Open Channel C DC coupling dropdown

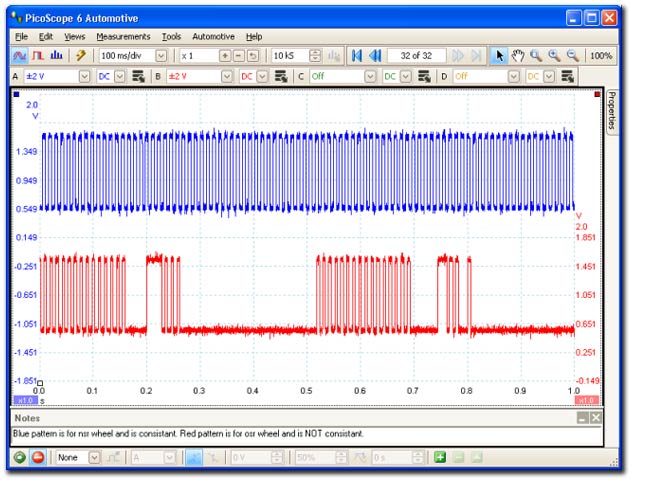point(406,77)
